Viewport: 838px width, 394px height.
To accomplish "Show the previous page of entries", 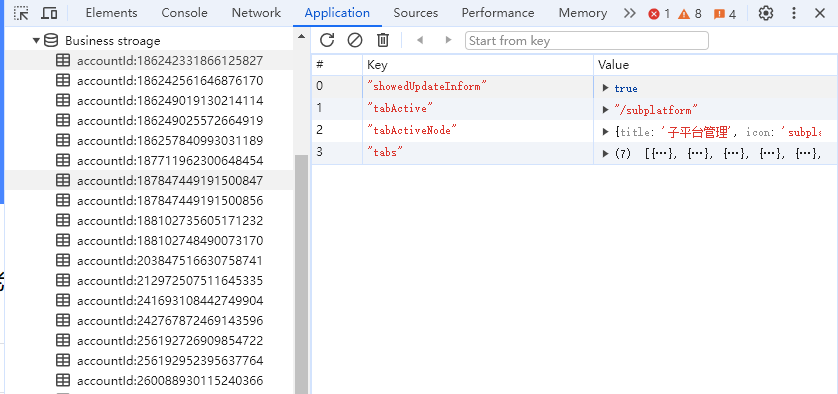I will coord(420,40).
